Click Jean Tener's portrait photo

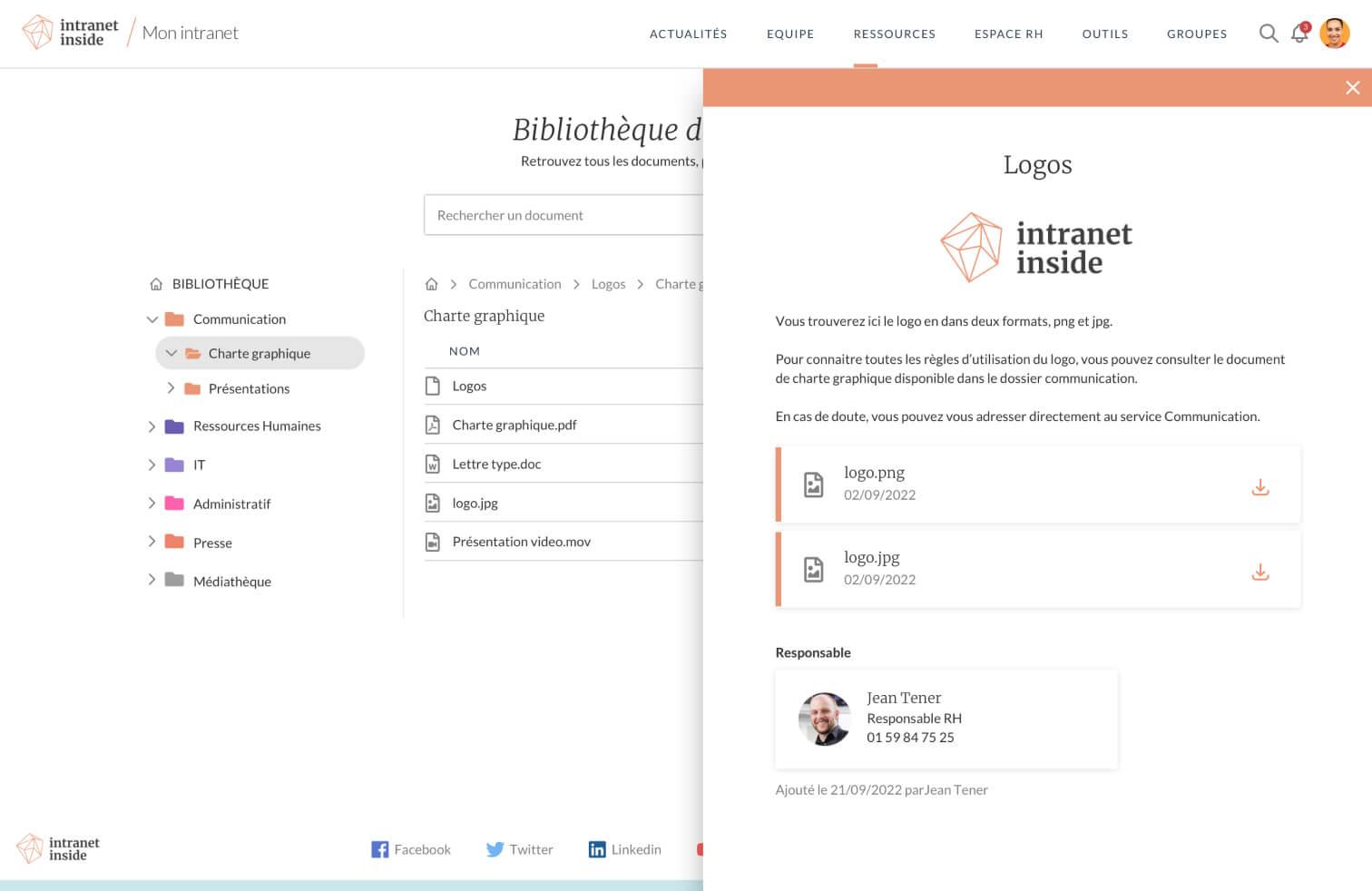pyautogui.click(x=825, y=720)
